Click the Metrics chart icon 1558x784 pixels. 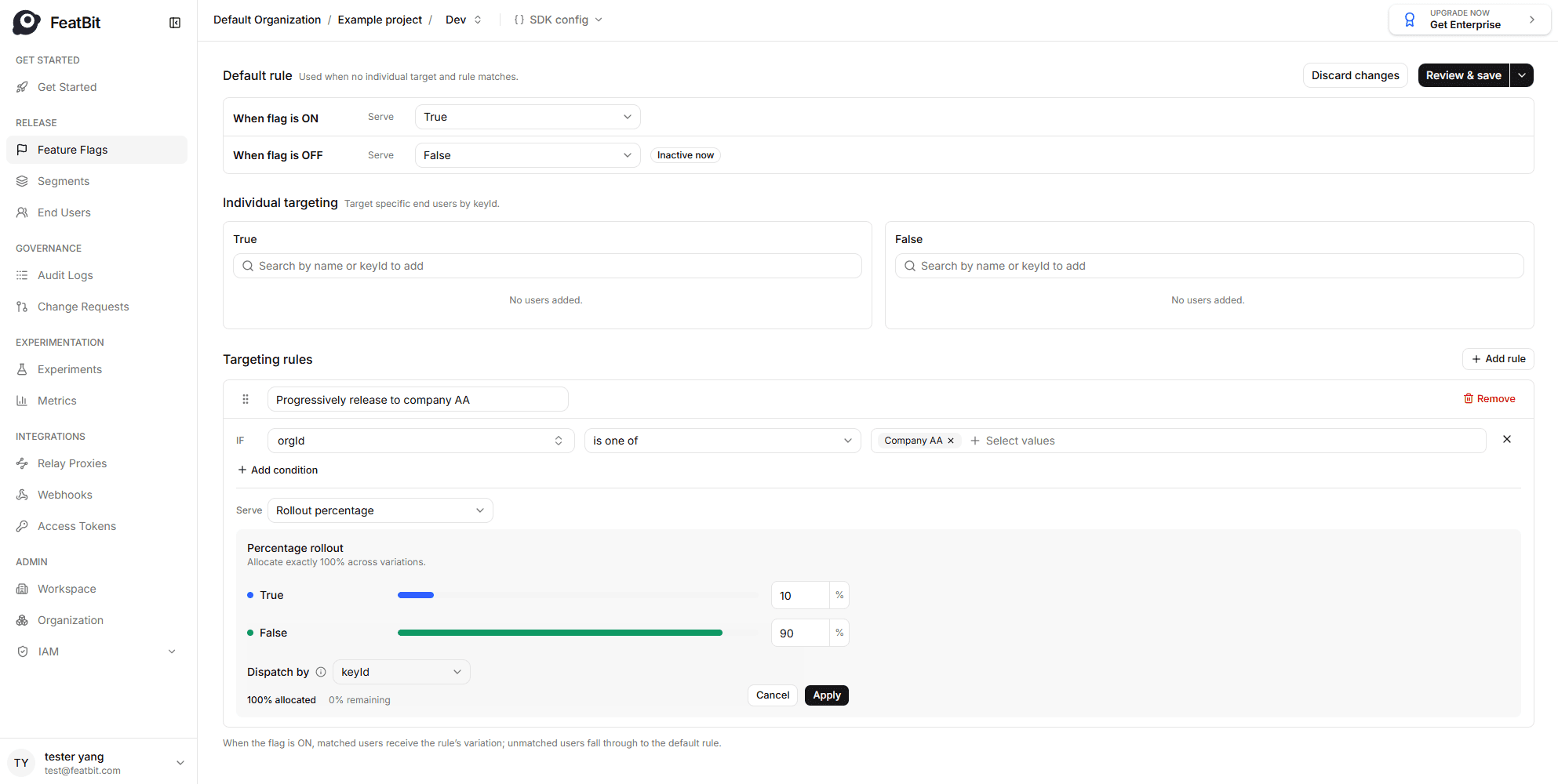pos(22,401)
